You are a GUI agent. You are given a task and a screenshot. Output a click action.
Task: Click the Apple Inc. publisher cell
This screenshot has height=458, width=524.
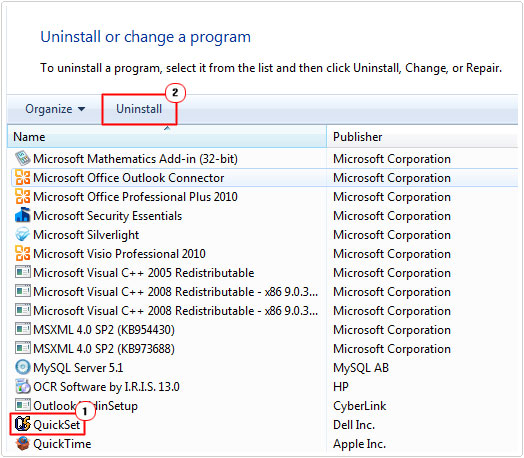click(360, 444)
